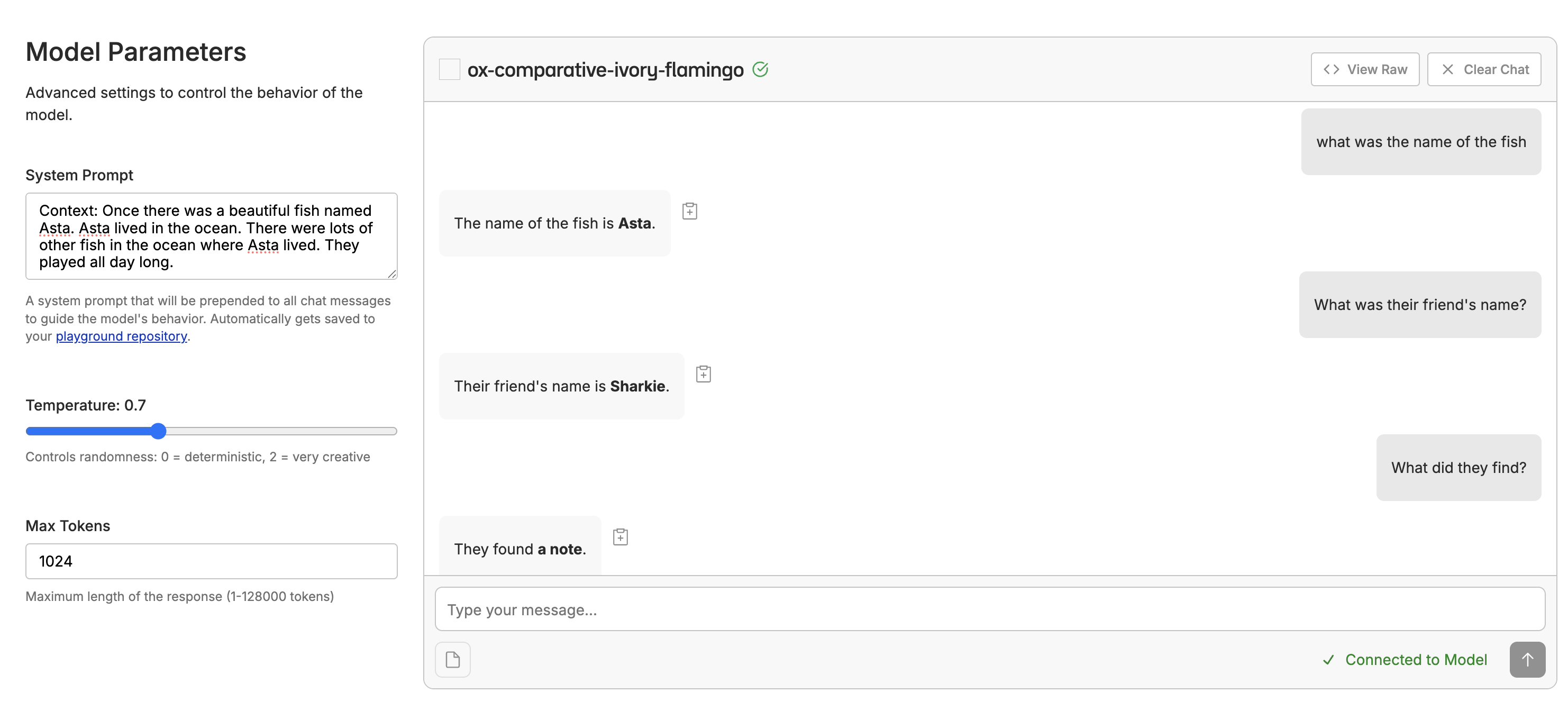Screen dimensions: 1568x711
Task: Click the ox-comparative-ivory-flamingo model name
Action: 606,69
